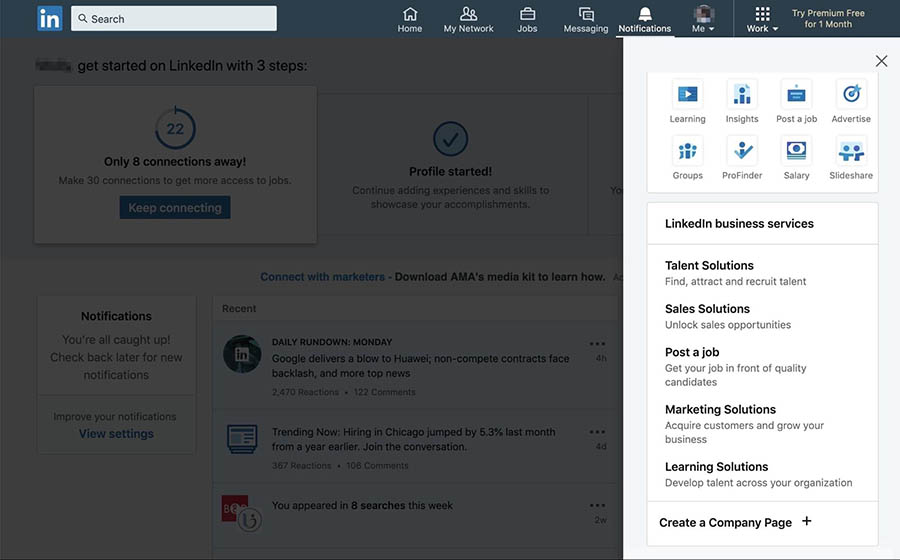Switch to the Messaging tab
Screen dimensions: 900x560
586,19
